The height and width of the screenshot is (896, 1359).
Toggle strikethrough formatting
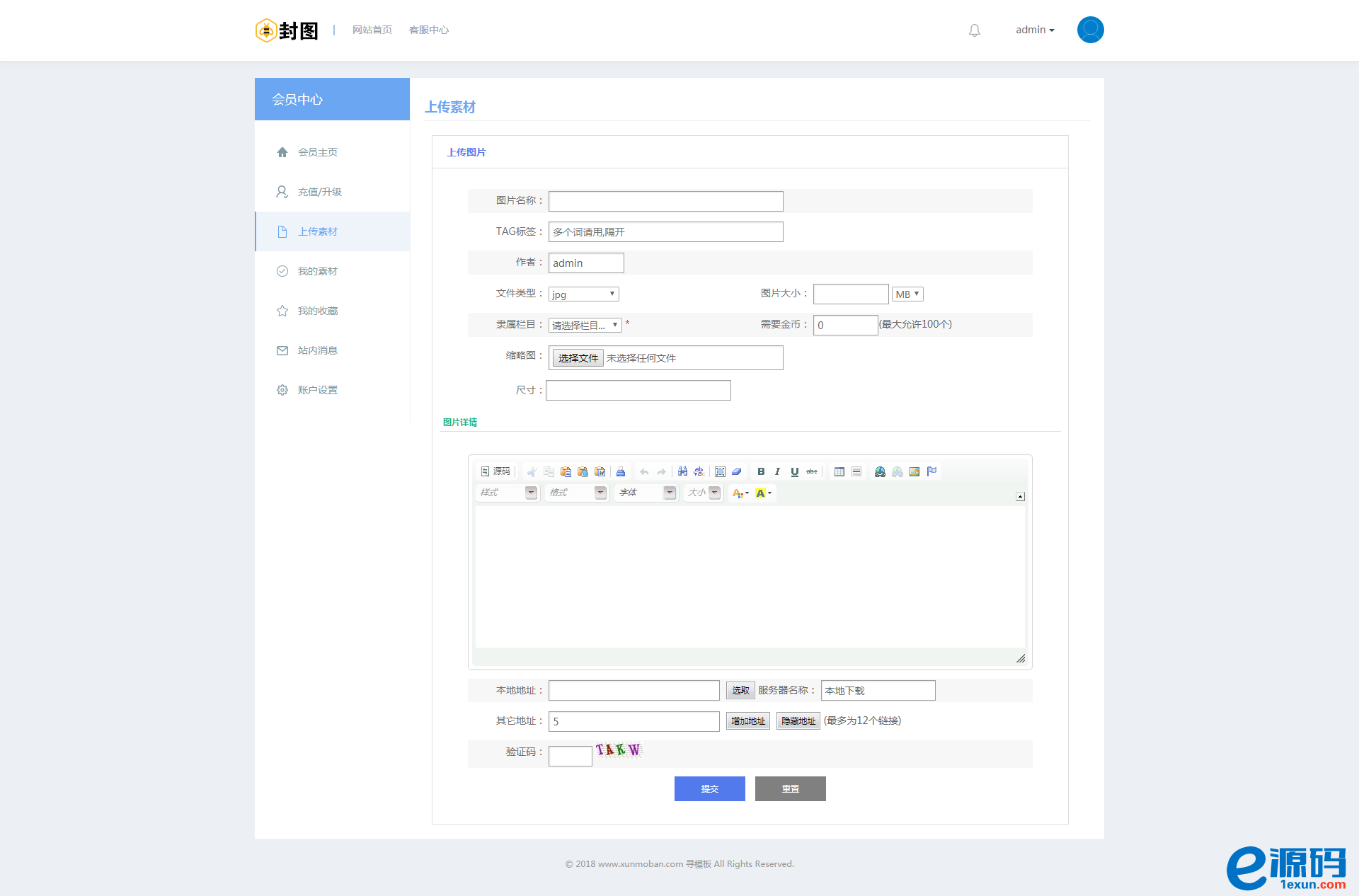pyautogui.click(x=812, y=471)
